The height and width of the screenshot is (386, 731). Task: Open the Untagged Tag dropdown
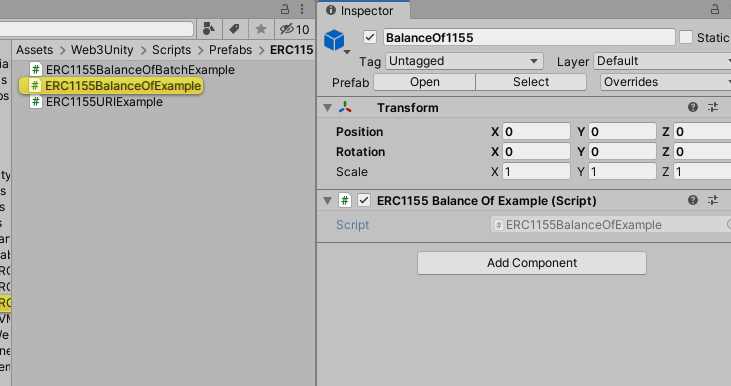pyautogui.click(x=464, y=61)
